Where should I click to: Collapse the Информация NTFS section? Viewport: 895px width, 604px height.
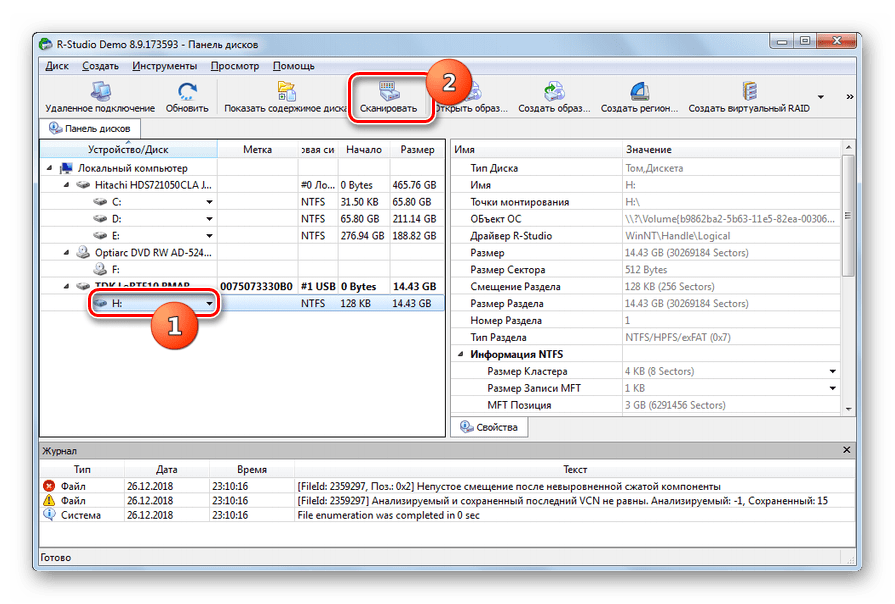coord(461,354)
